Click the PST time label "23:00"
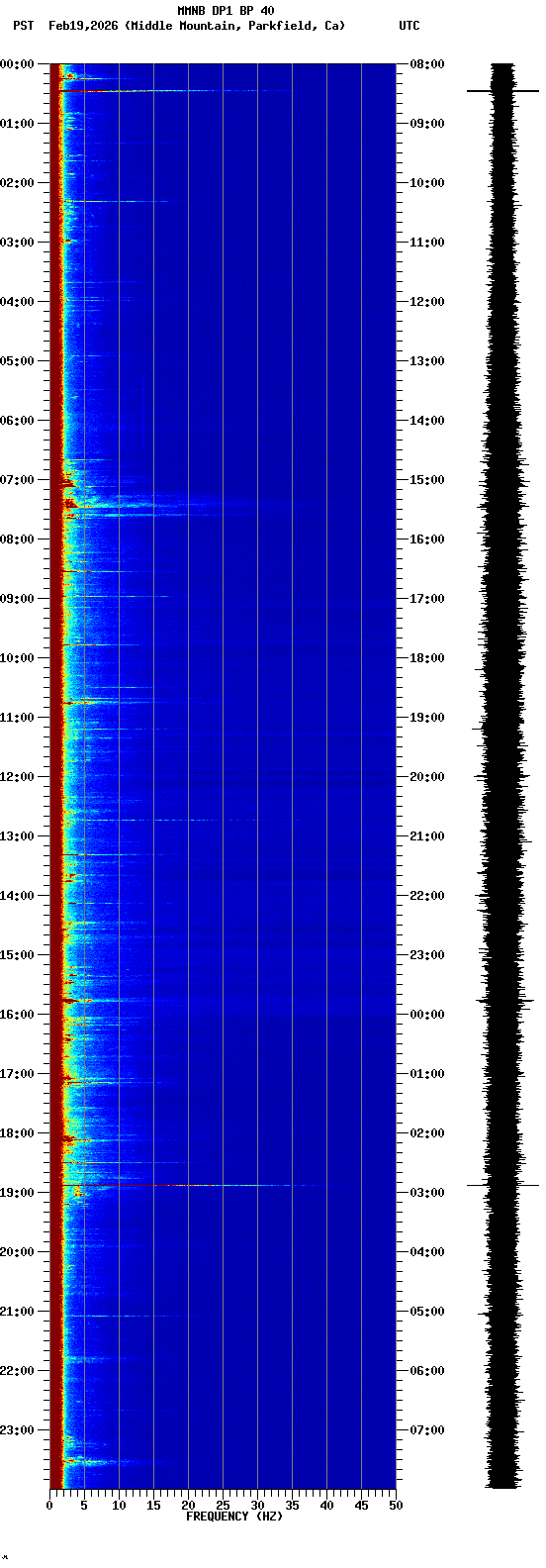 (17, 1430)
